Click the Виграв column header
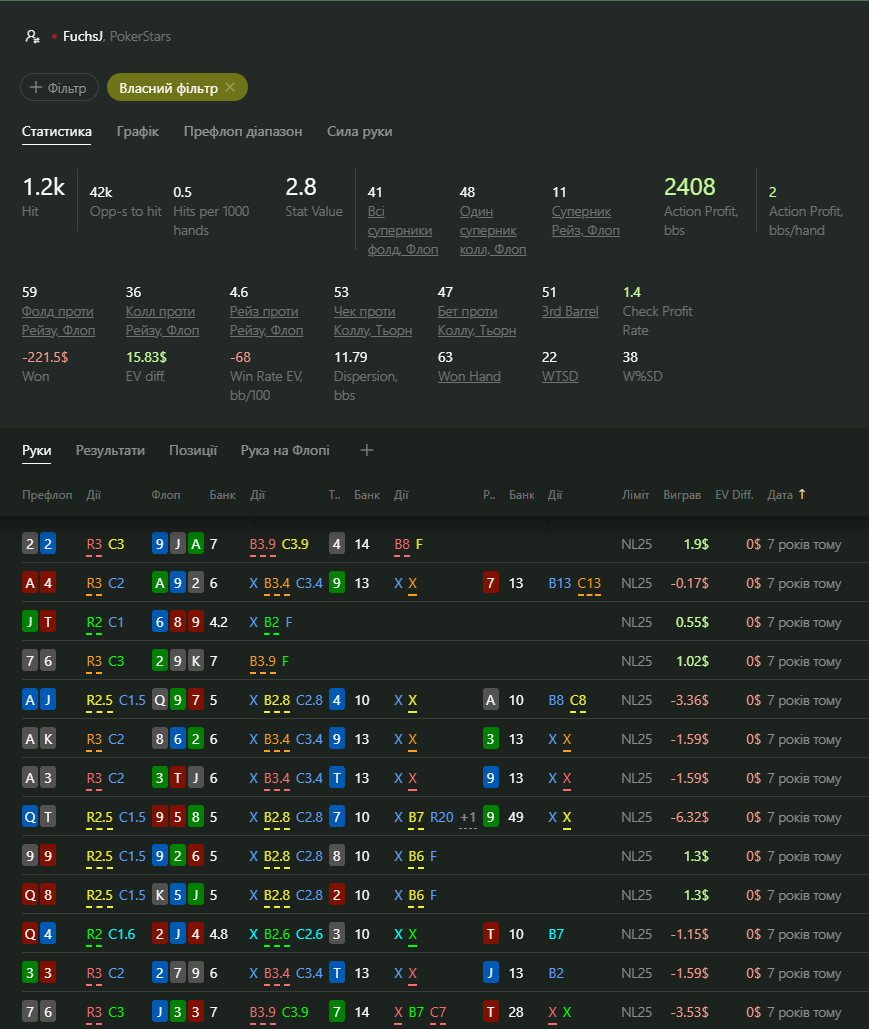 [x=682, y=495]
